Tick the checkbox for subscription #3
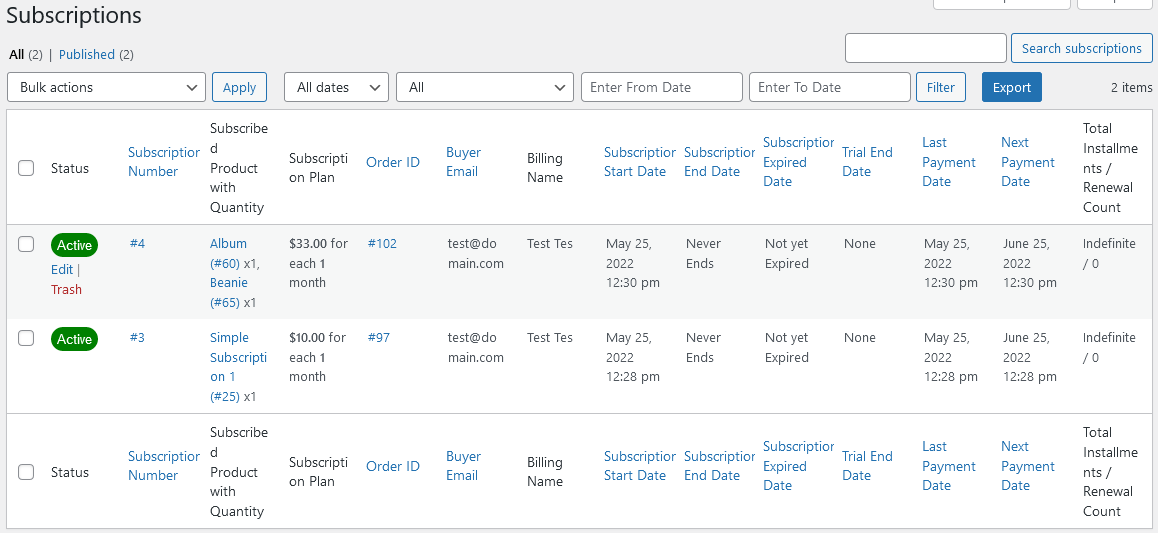Viewport: 1158px width, 533px height. pyautogui.click(x=26, y=338)
